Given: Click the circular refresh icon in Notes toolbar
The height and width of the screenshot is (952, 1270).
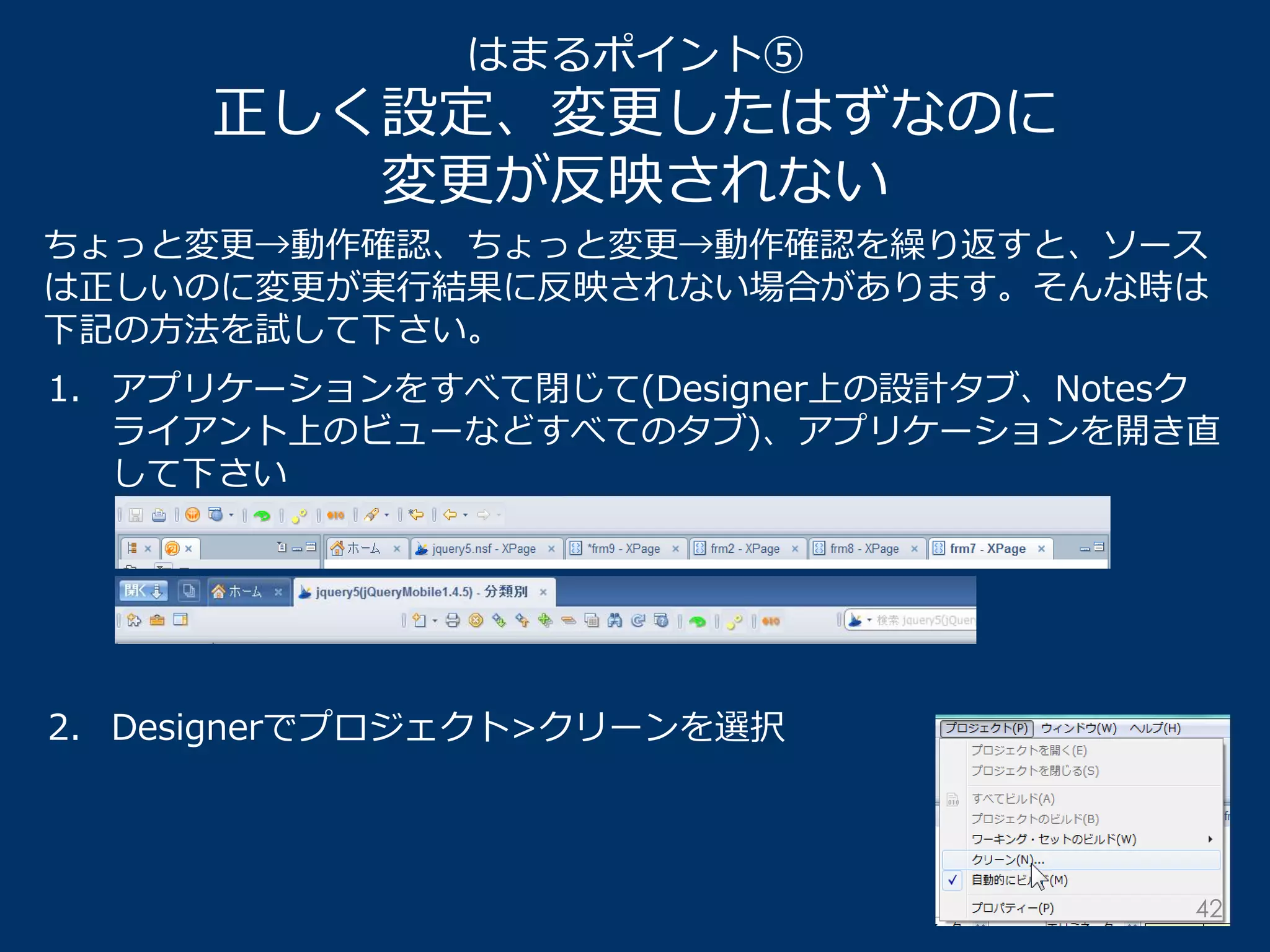Looking at the screenshot, I should point(638,620).
